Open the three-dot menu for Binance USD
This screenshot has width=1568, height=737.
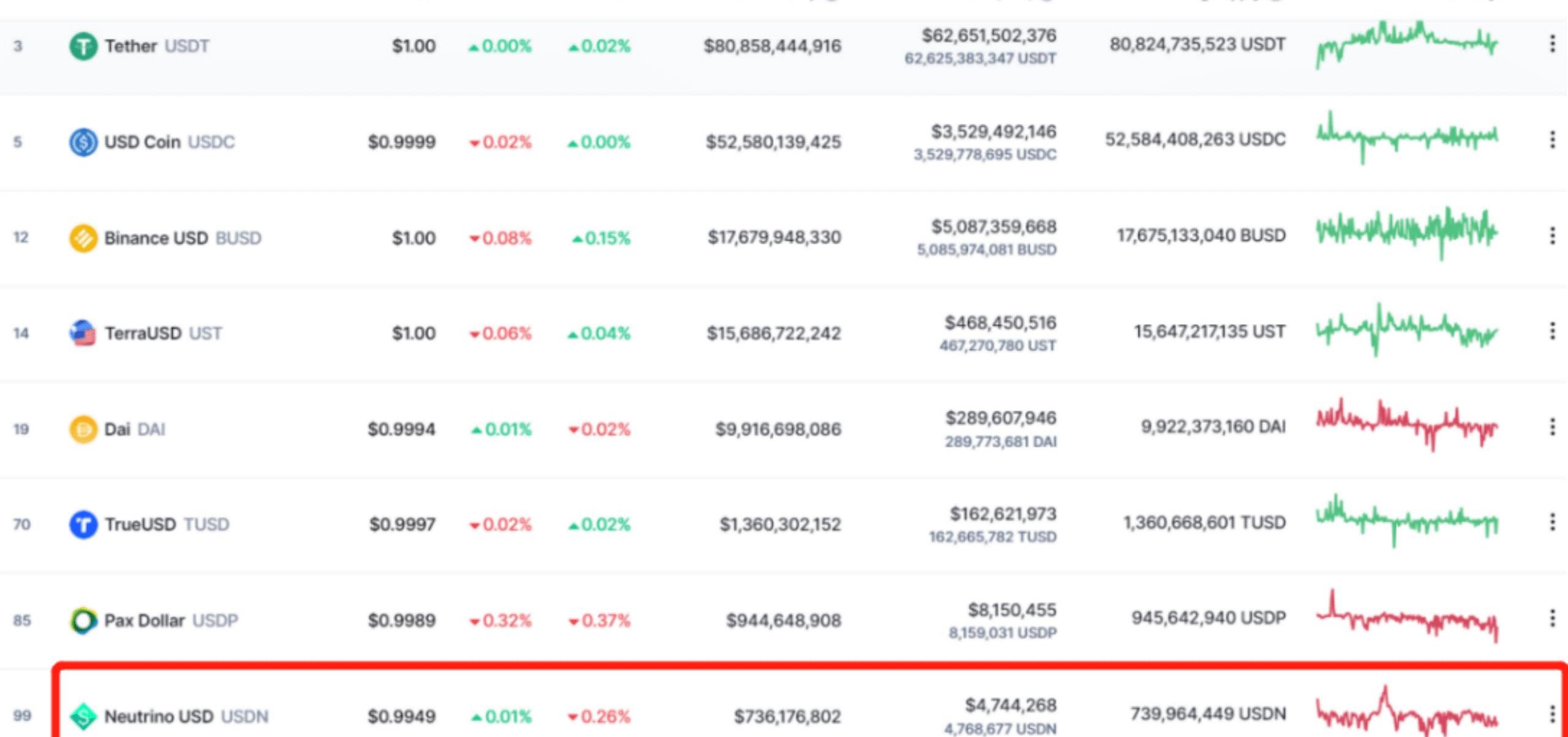point(1552,236)
